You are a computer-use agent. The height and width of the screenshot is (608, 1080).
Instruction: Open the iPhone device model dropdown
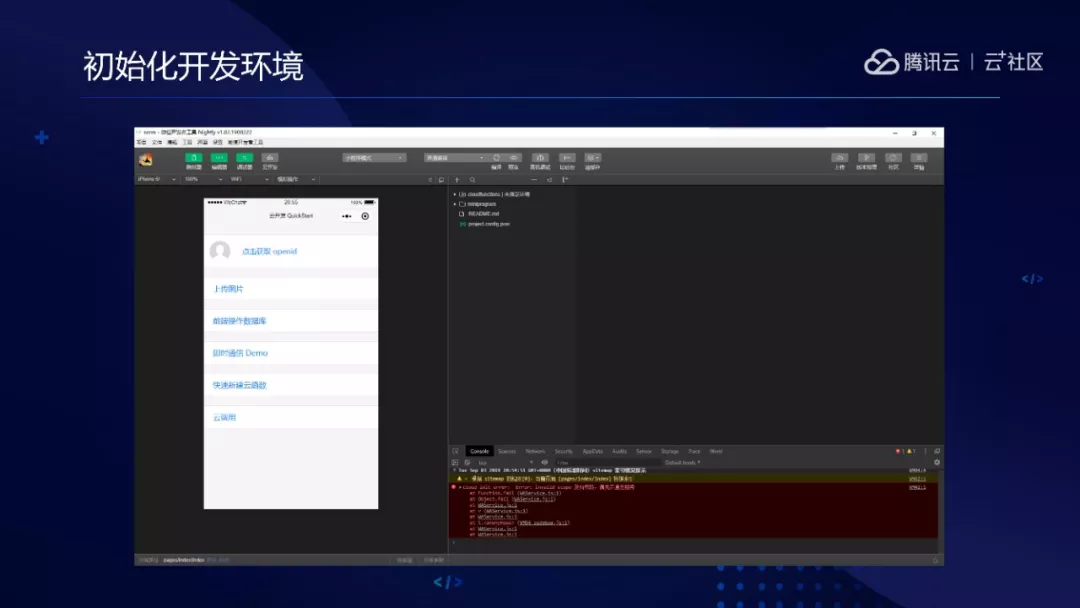click(x=156, y=179)
